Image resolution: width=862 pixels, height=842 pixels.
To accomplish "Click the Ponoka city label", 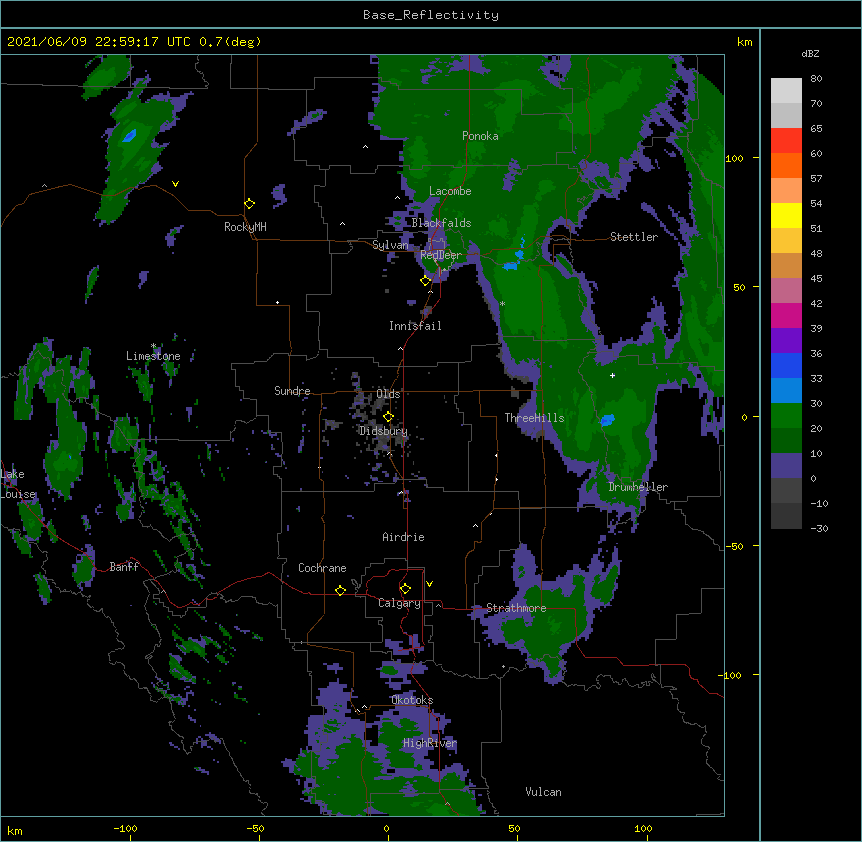I will click(480, 136).
